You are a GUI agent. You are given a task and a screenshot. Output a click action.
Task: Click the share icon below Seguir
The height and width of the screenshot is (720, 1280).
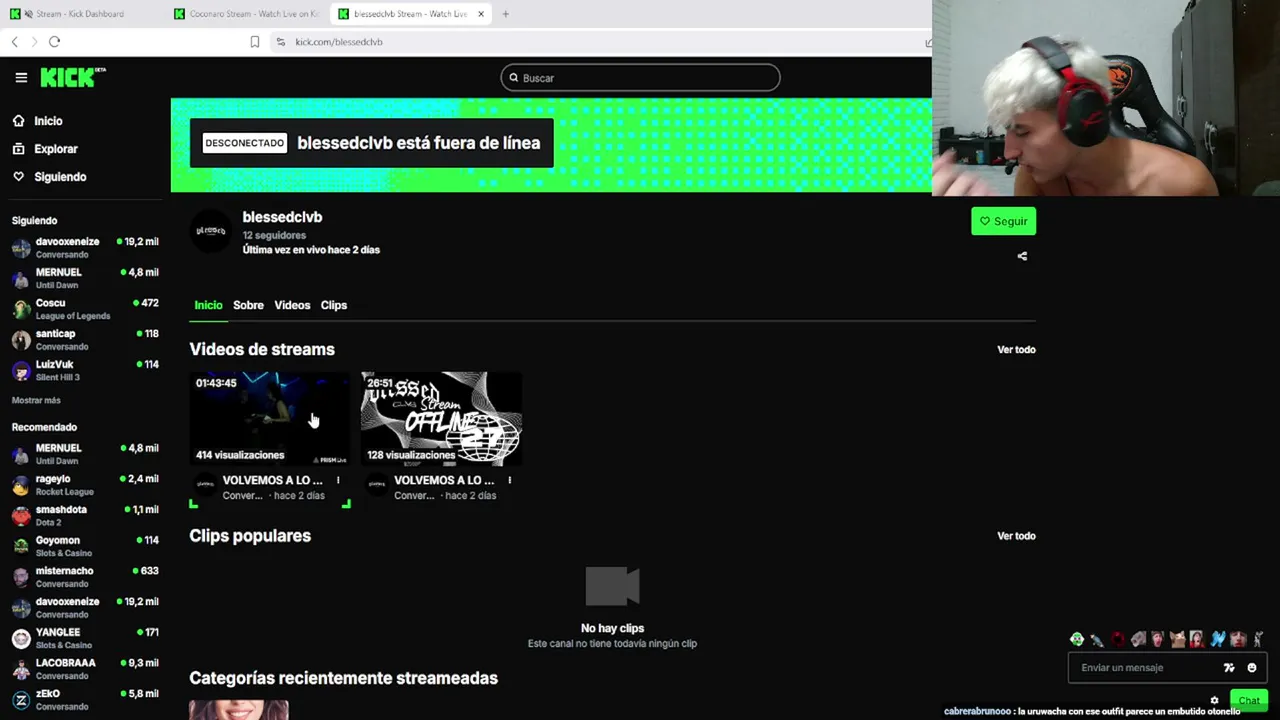1022,256
